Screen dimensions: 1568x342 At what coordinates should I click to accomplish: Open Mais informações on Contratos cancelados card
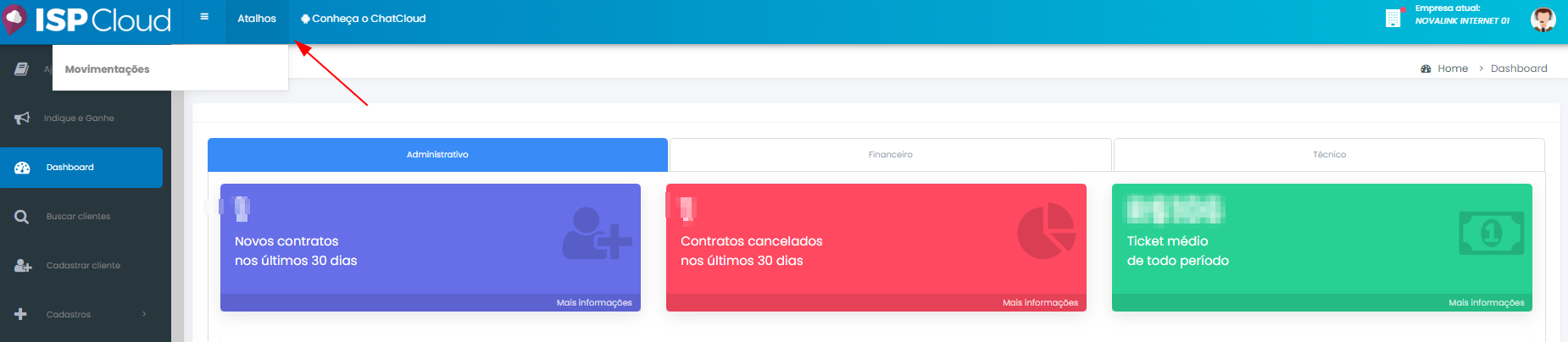(x=1040, y=303)
